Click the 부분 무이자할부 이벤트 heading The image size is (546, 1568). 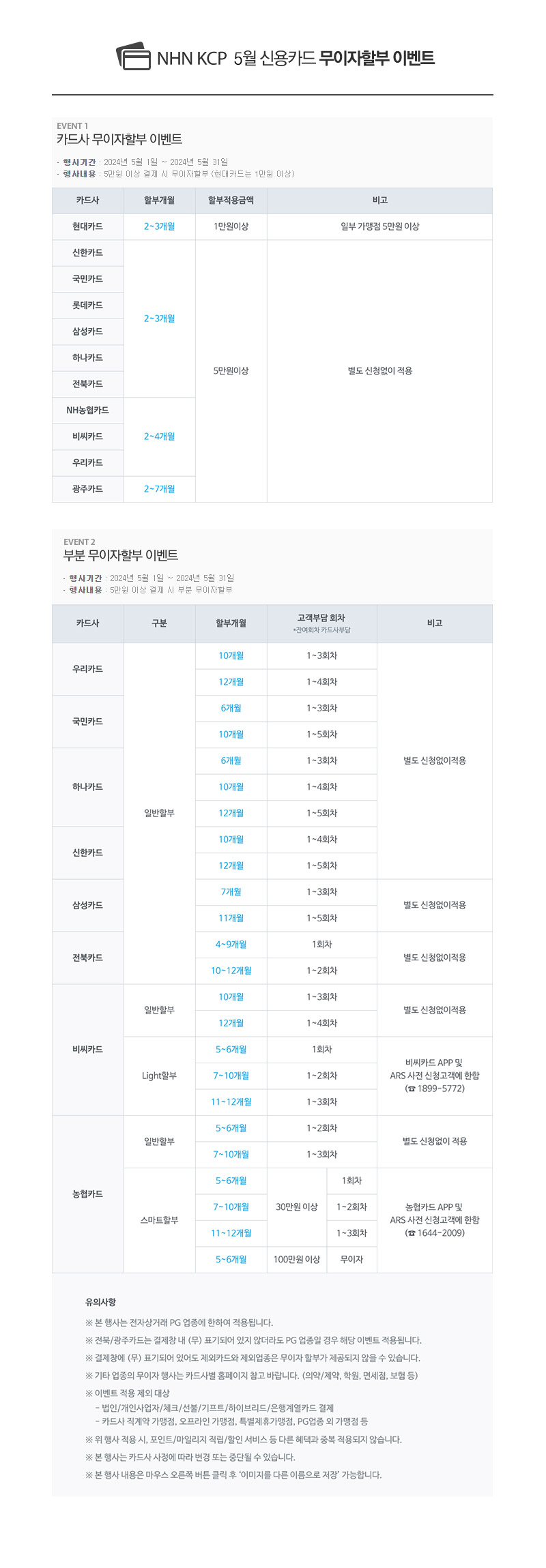click(x=121, y=555)
